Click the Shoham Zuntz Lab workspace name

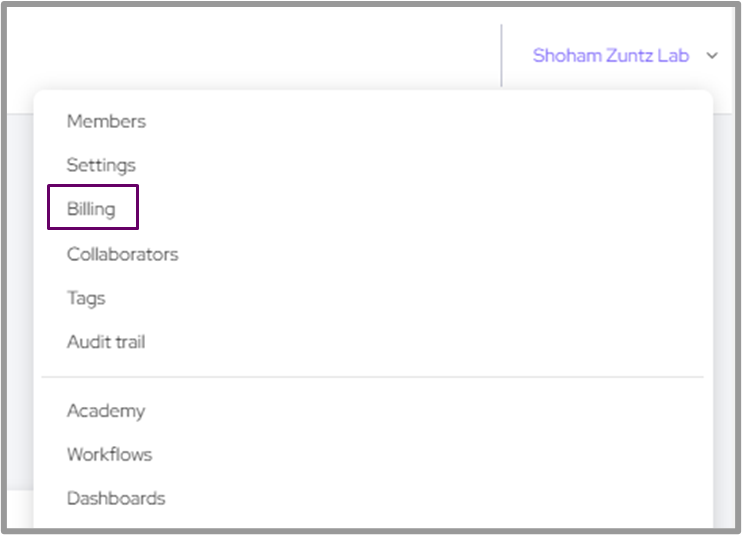point(610,56)
